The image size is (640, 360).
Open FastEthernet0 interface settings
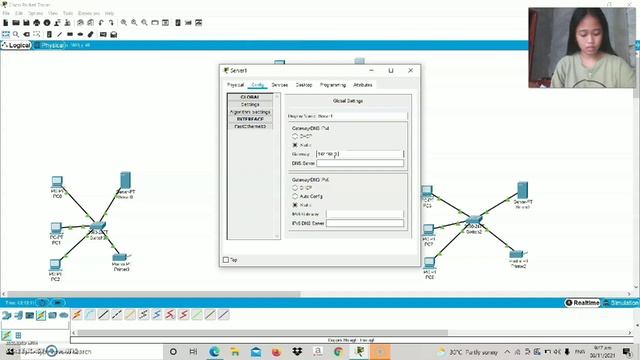[250, 127]
